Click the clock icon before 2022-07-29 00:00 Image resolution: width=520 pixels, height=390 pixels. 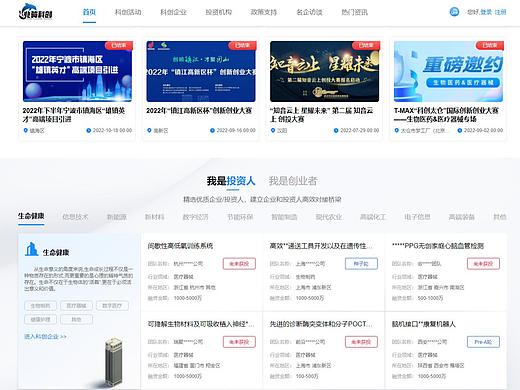click(336, 130)
